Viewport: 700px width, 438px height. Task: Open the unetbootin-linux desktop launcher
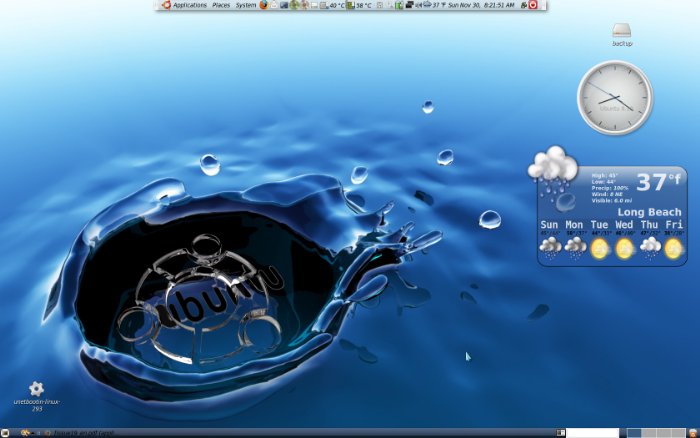(x=36, y=389)
